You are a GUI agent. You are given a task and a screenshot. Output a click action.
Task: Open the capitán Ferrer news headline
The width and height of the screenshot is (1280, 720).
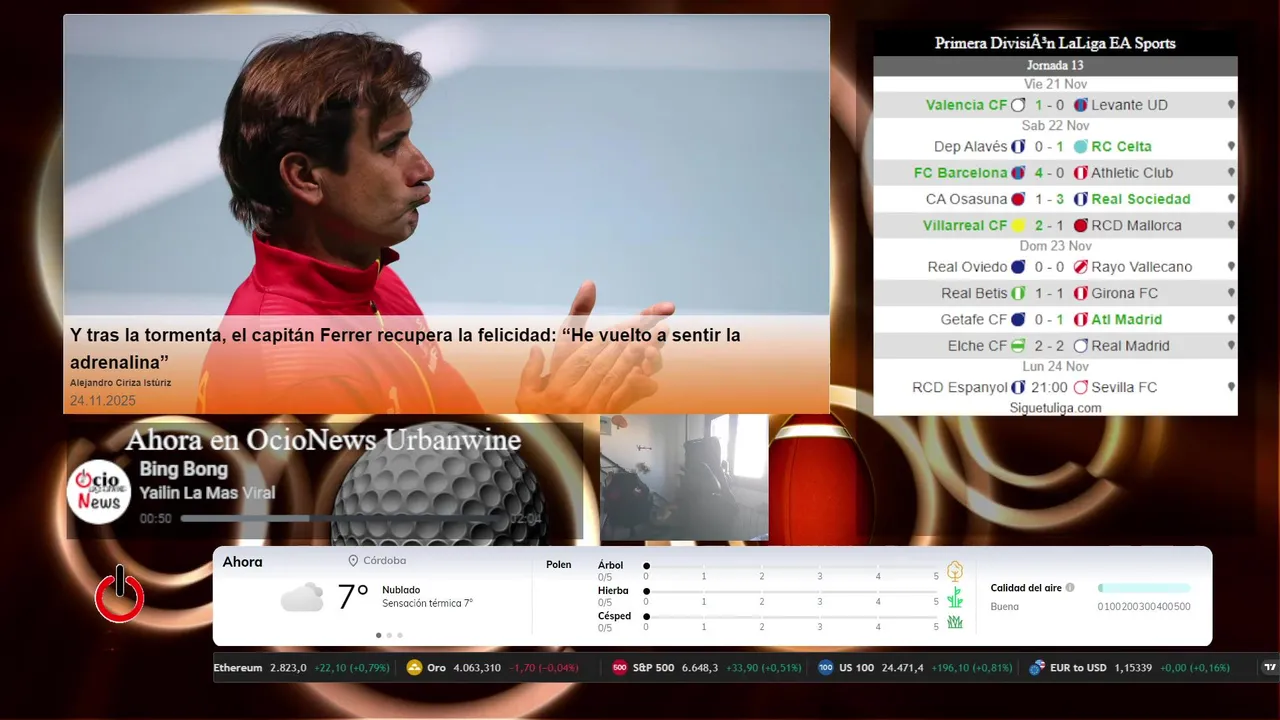tap(405, 348)
